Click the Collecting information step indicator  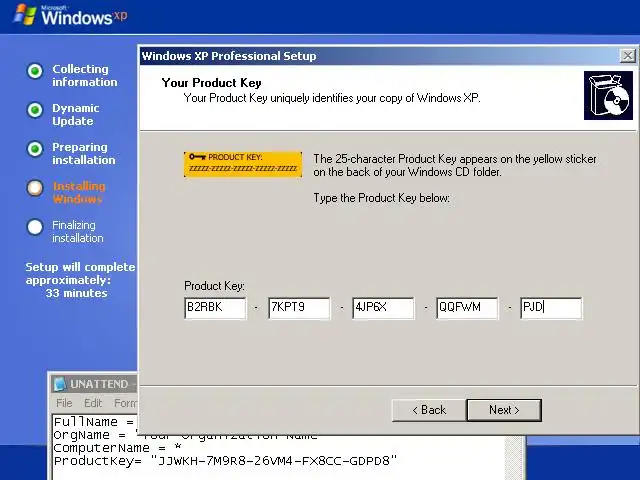coord(35,71)
